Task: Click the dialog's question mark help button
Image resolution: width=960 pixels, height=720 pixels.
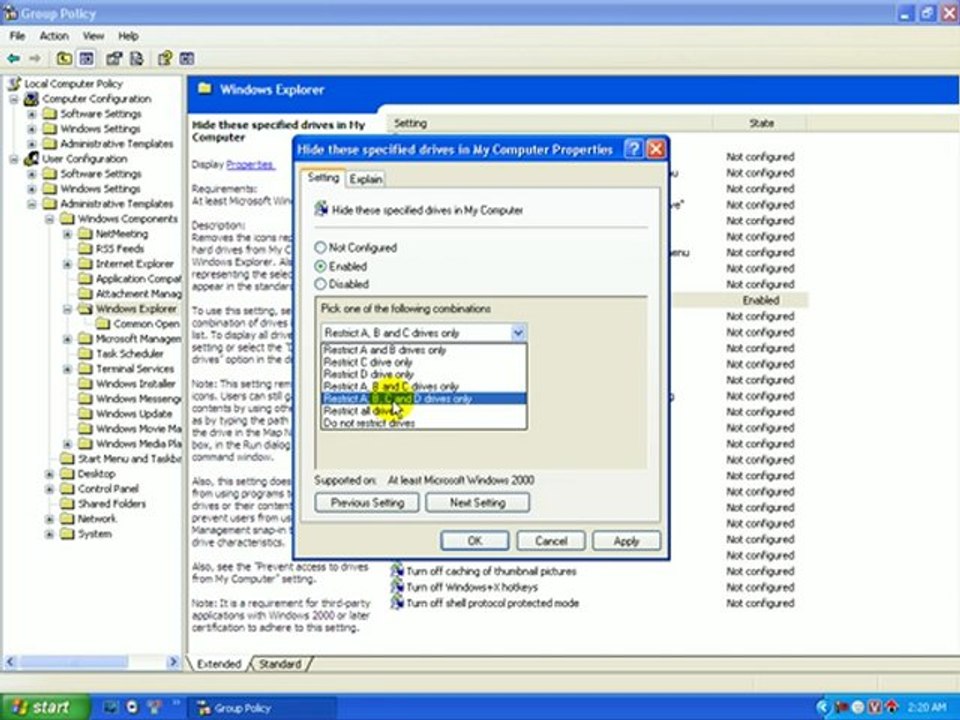Action: click(x=634, y=149)
